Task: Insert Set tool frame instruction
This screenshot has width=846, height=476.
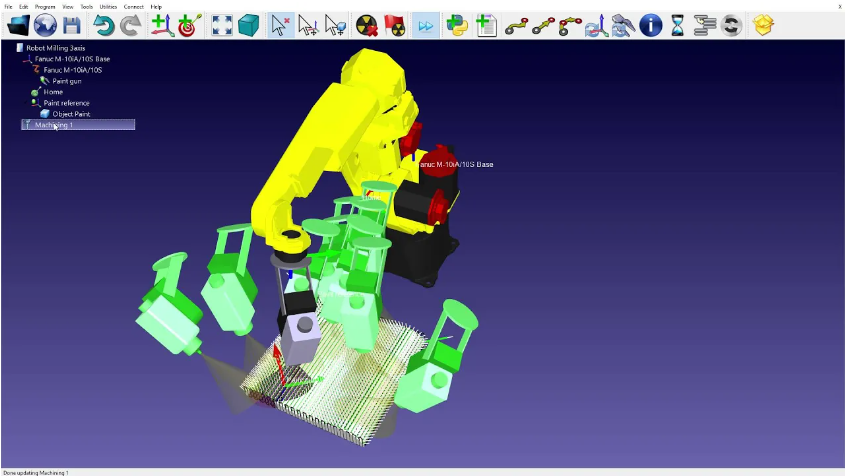Action: pos(623,25)
